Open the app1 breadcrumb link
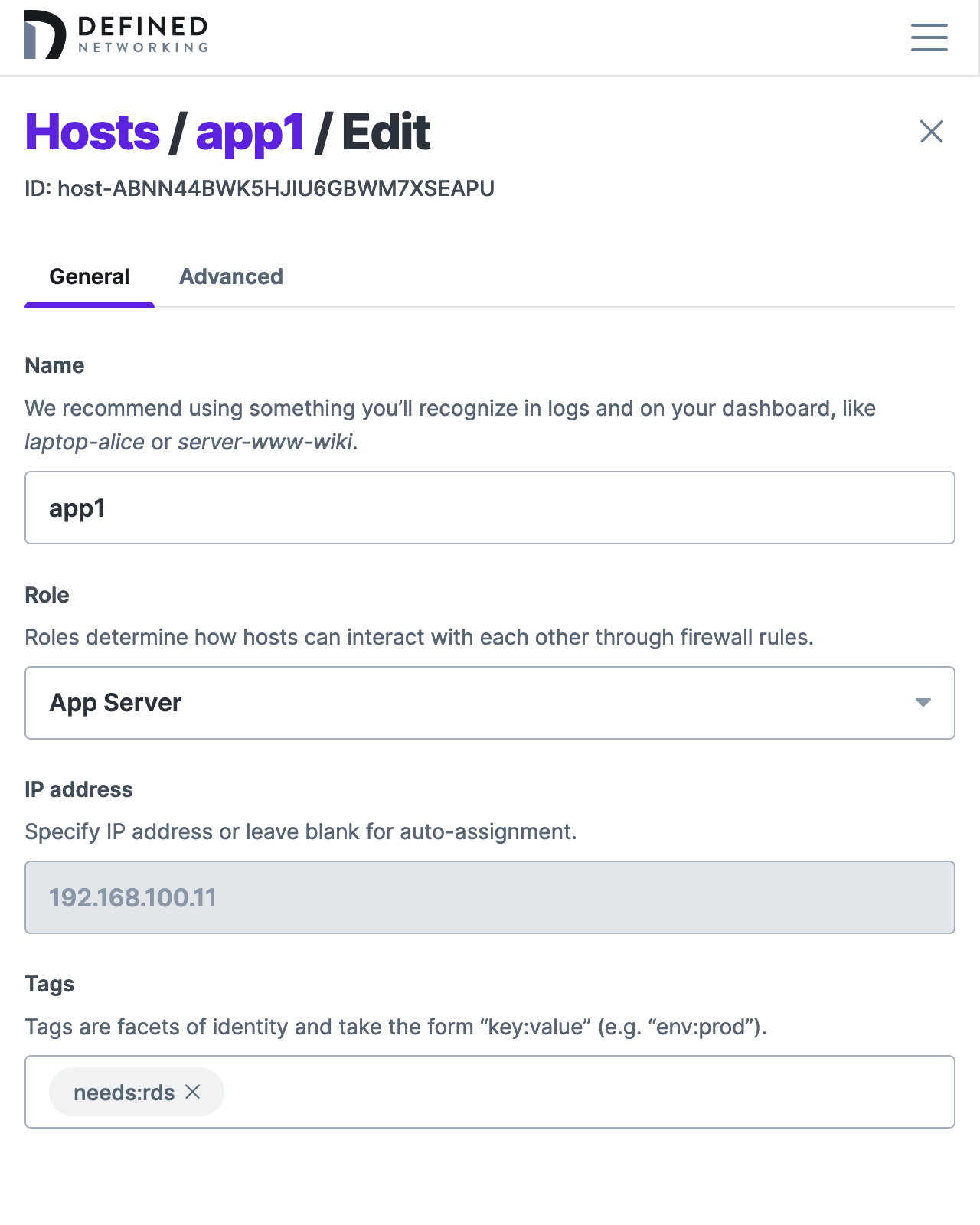Image resolution: width=980 pixels, height=1225 pixels. 250,131
